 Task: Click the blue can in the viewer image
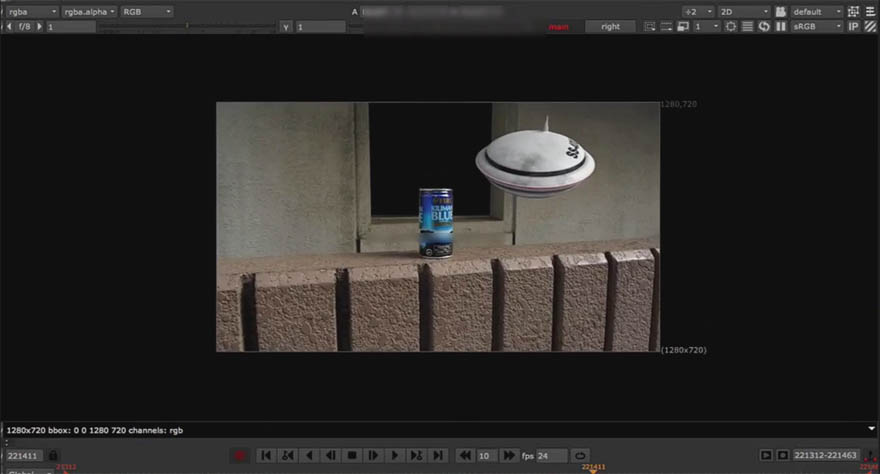436,223
